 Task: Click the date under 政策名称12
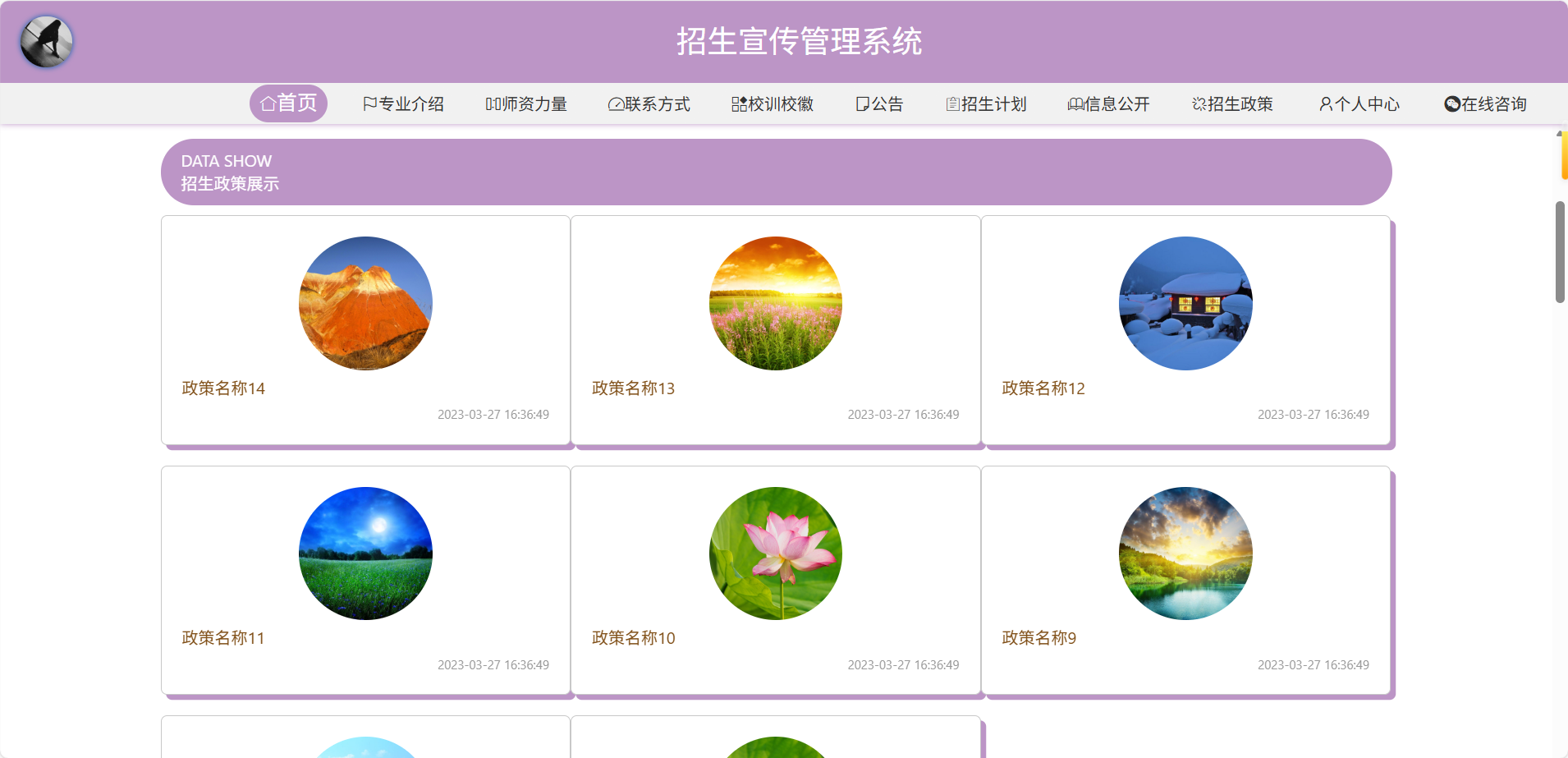[x=1314, y=415]
